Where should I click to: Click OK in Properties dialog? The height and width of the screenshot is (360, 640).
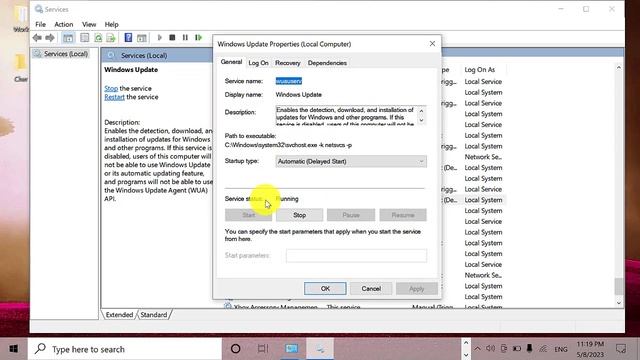coord(325,289)
